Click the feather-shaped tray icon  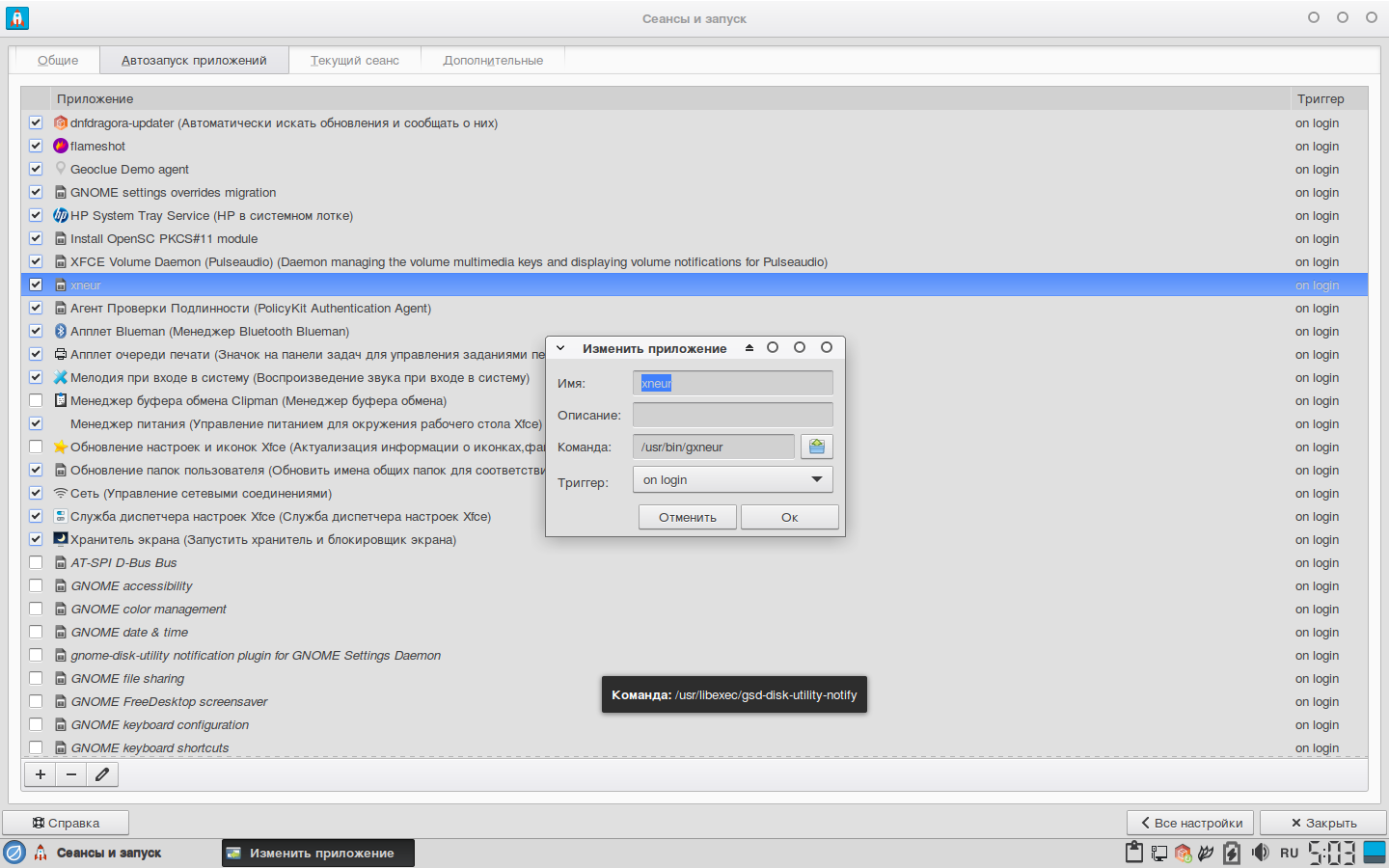pyautogui.click(x=1206, y=853)
